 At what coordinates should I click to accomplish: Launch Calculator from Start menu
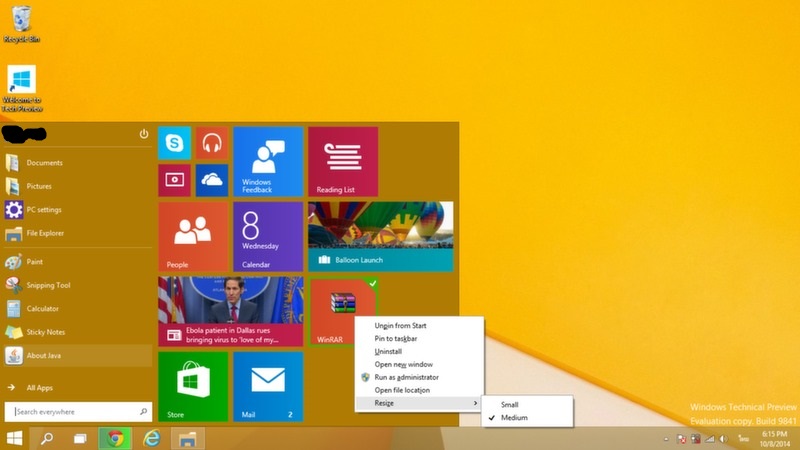(x=78, y=309)
